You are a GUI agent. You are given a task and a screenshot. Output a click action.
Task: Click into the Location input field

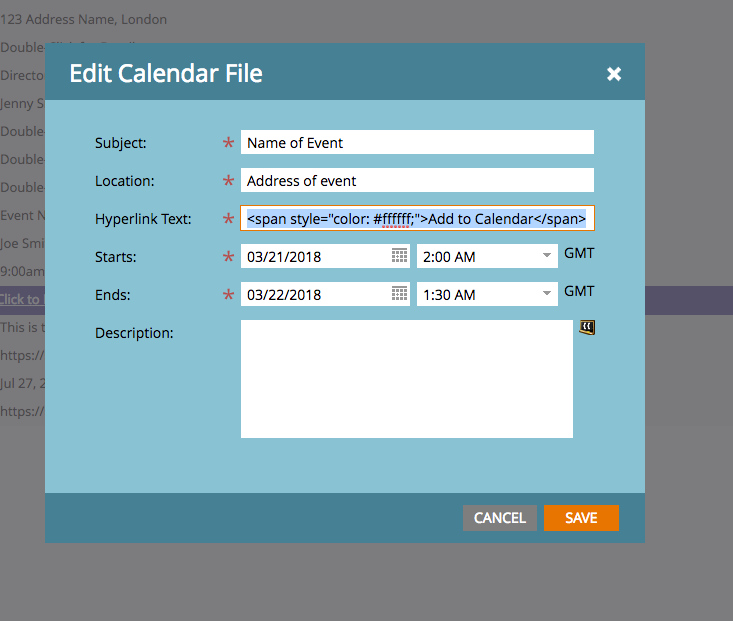pos(417,180)
